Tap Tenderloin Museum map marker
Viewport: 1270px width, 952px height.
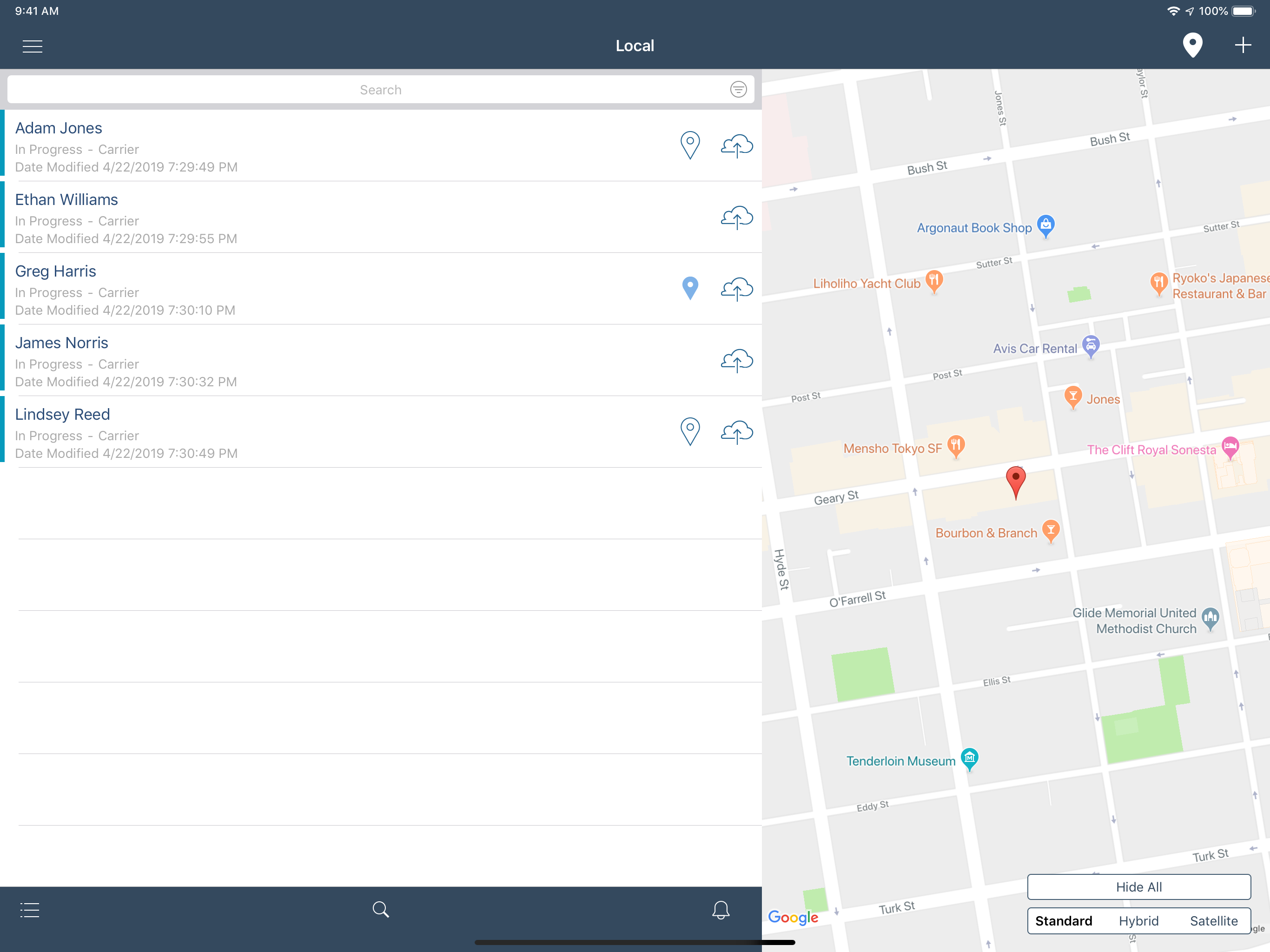point(970,759)
